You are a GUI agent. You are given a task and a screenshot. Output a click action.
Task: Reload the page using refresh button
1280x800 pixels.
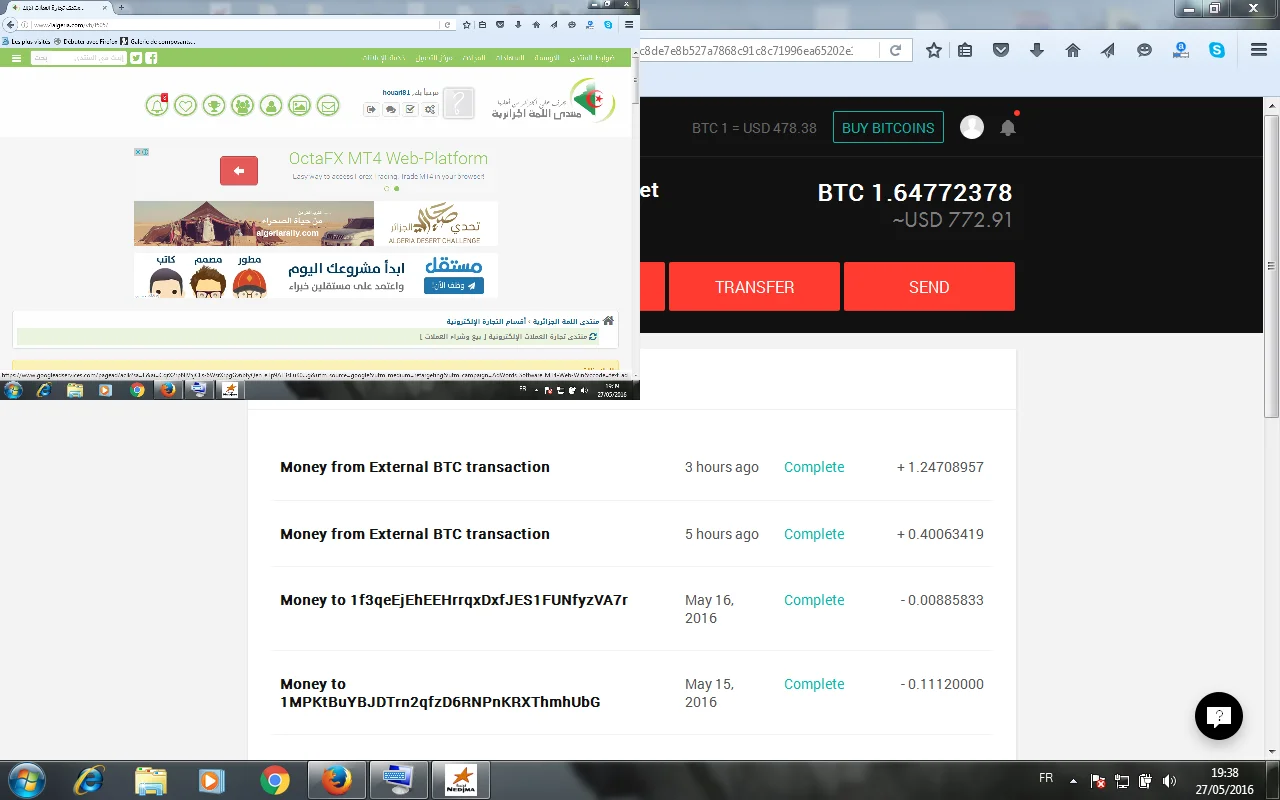click(895, 50)
